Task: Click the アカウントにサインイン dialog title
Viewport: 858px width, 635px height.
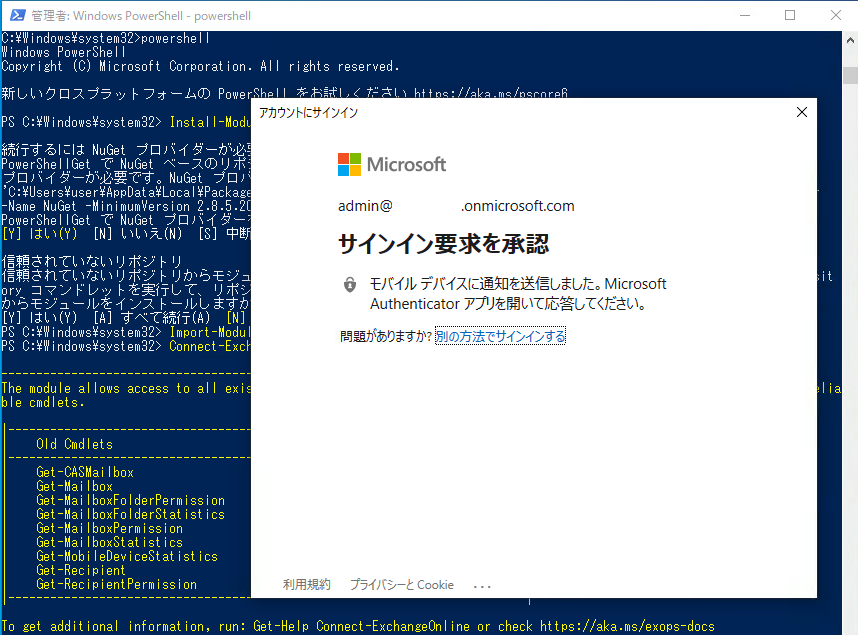Action: click(308, 113)
